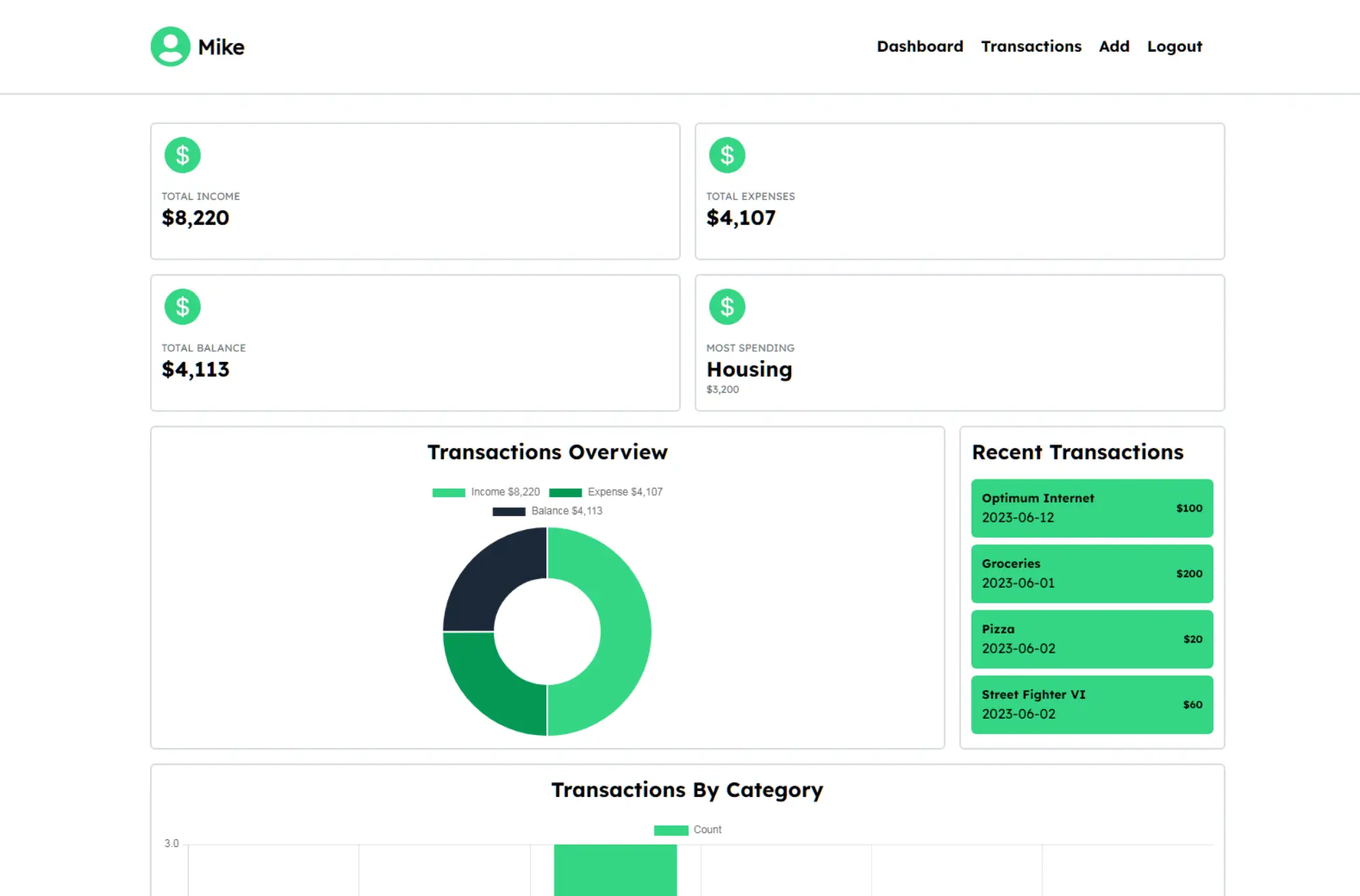This screenshot has height=896, width=1360.
Task: Click the $200 Groceries amount
Action: click(x=1189, y=573)
